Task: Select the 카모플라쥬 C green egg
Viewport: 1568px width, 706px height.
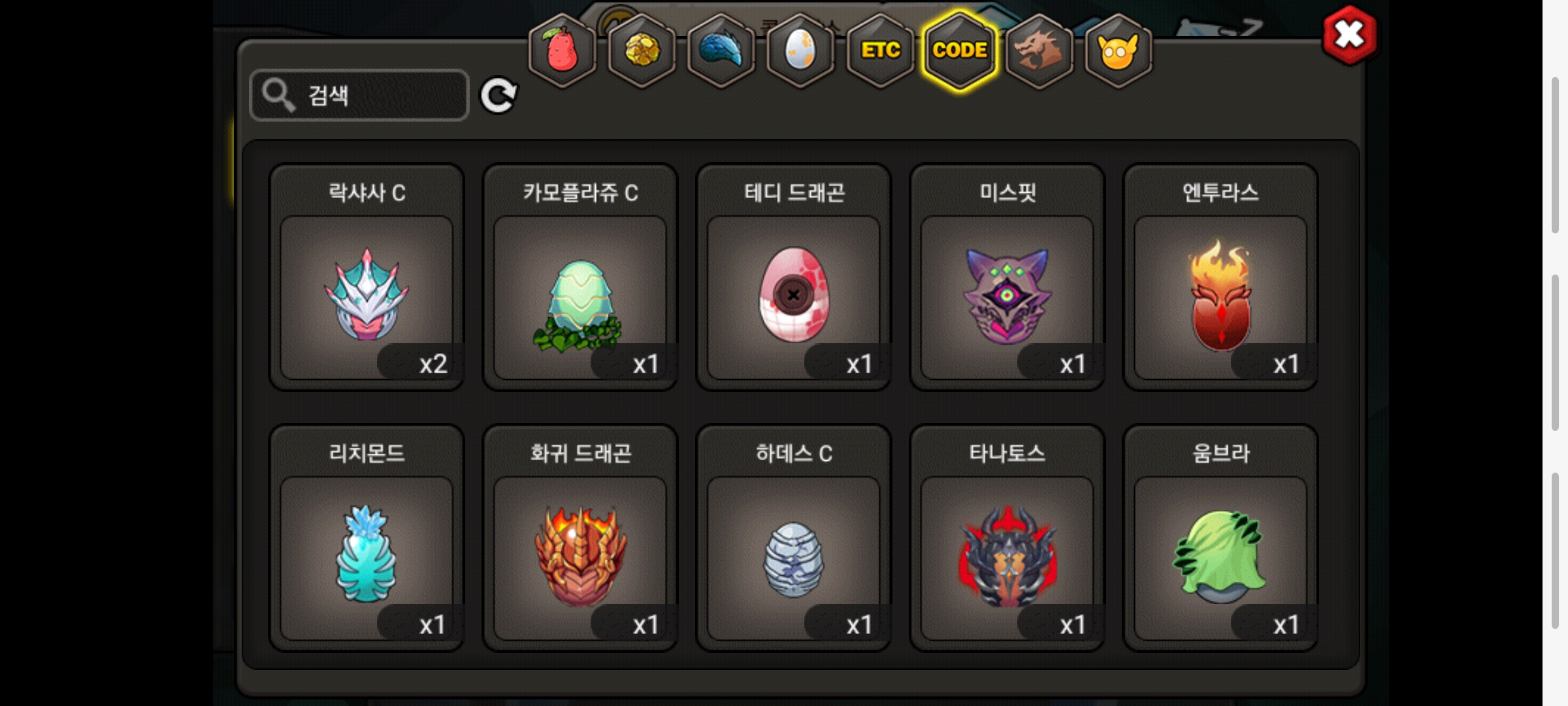Action: 580,277
